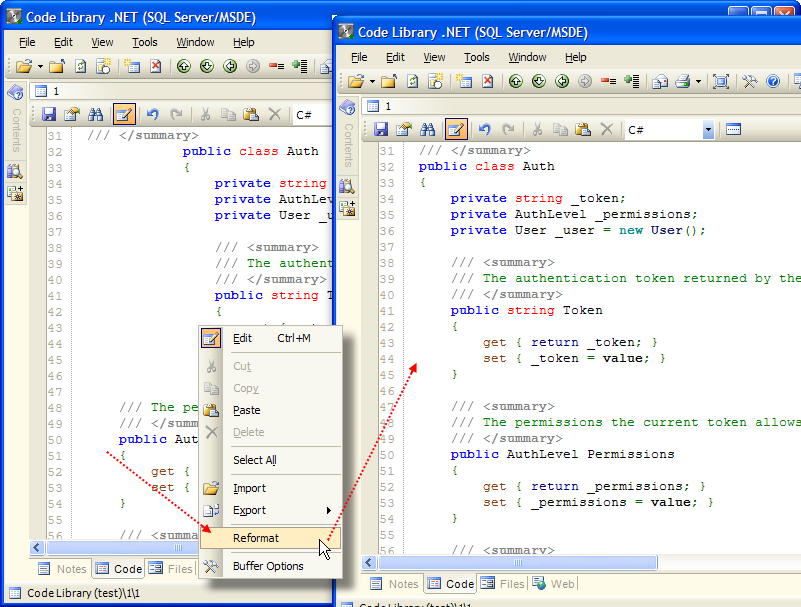801x607 pixels.
Task: Switch to the Code tab in front window
Action: pos(451,584)
